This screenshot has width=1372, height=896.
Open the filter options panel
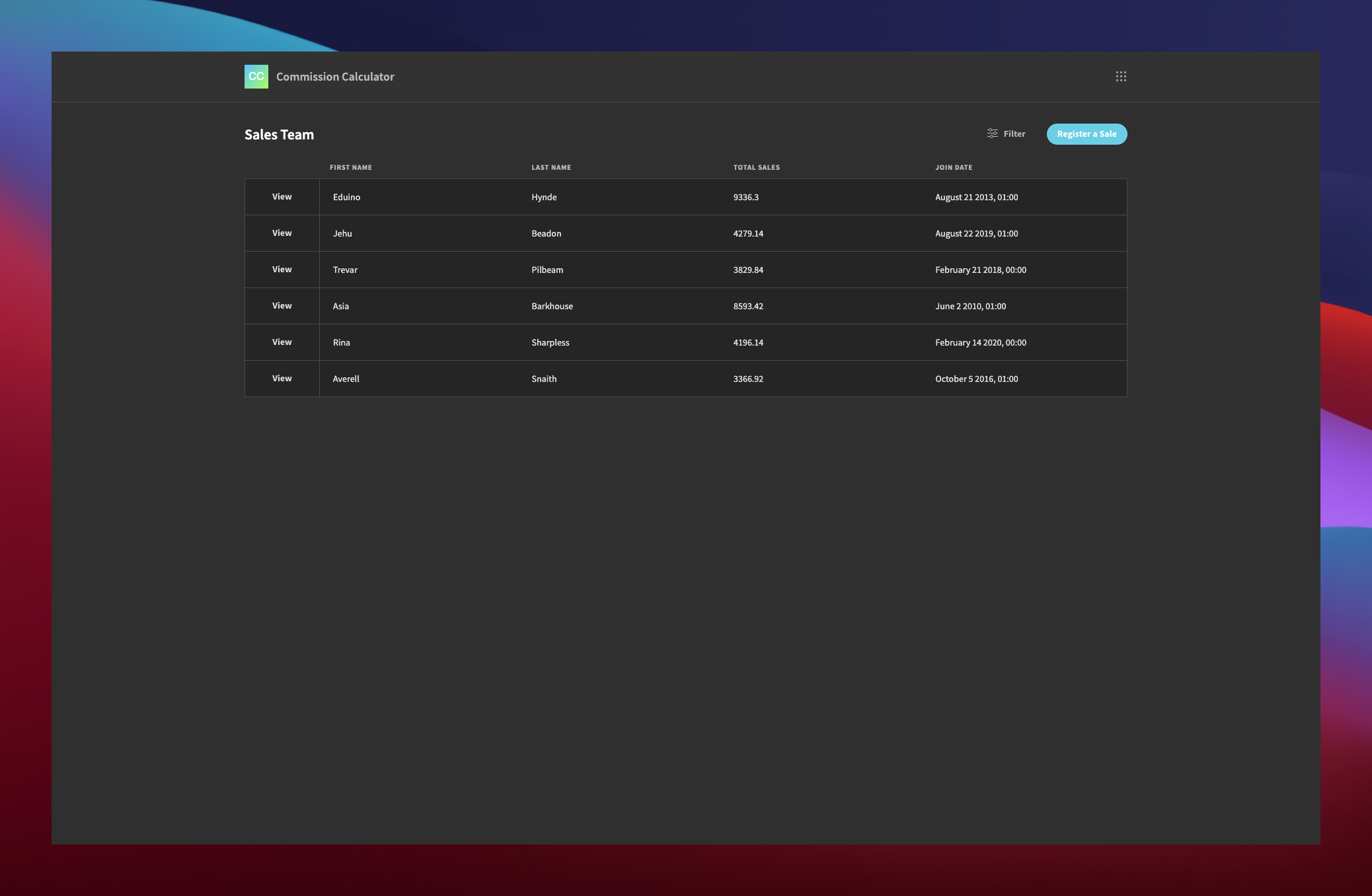[1005, 133]
